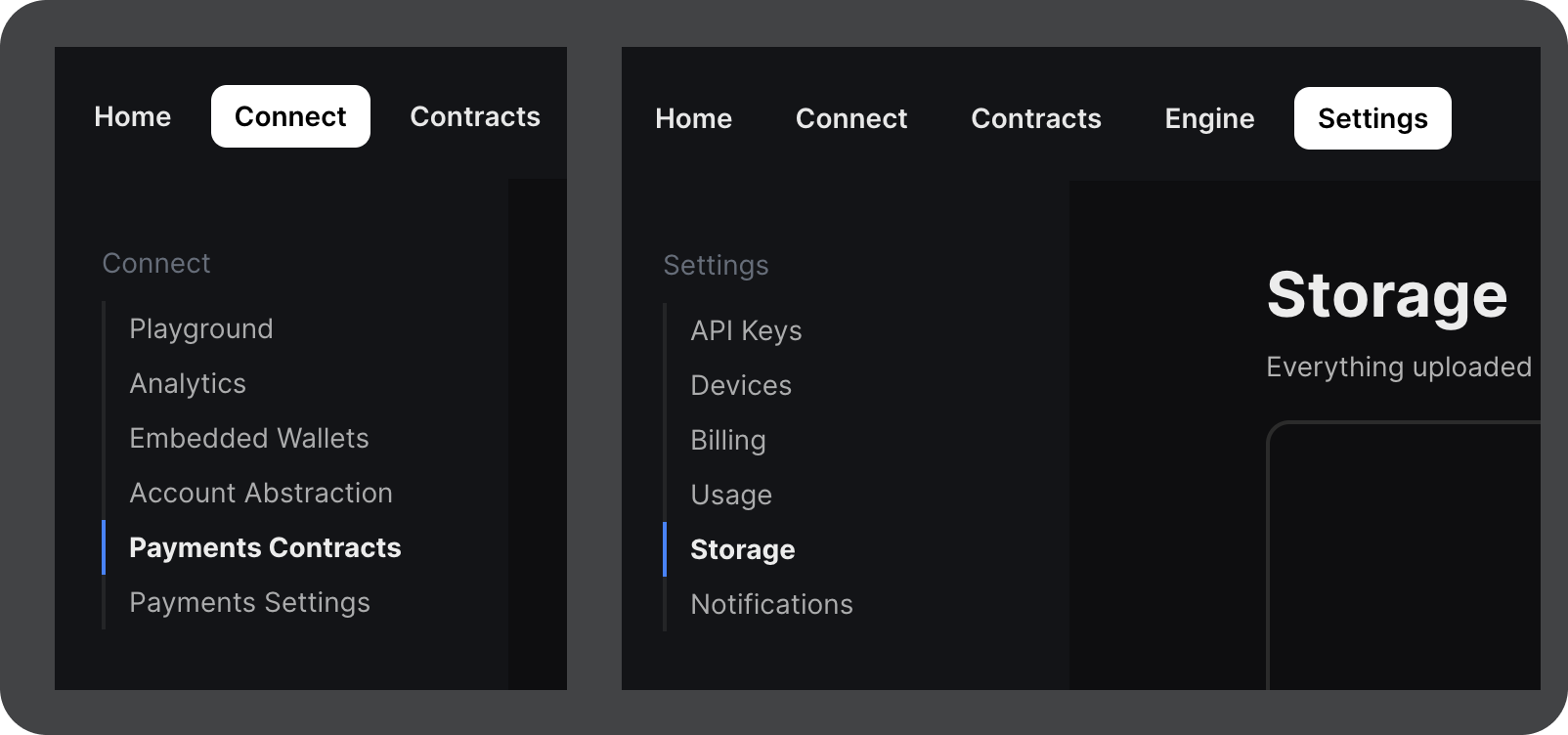The image size is (1568, 735).
Task: Navigate to Account Abstraction
Action: pos(260,493)
